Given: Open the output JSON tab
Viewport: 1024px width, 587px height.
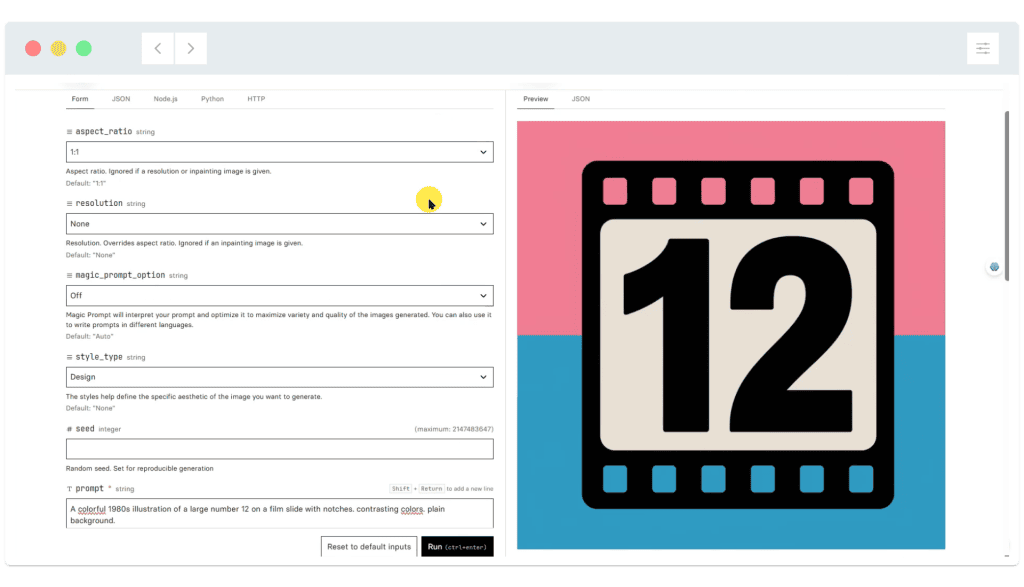Looking at the screenshot, I should (x=581, y=99).
